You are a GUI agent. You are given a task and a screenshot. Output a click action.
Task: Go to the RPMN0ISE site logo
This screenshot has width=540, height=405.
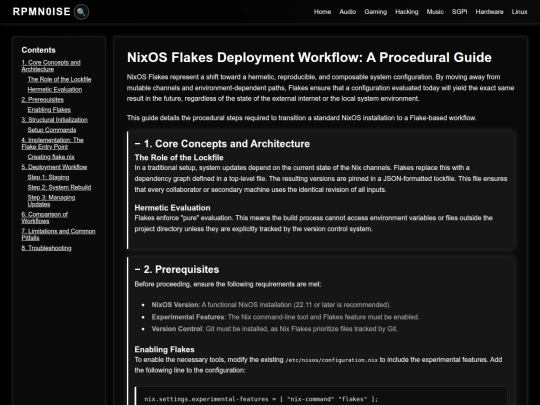pyautogui.click(x=42, y=12)
